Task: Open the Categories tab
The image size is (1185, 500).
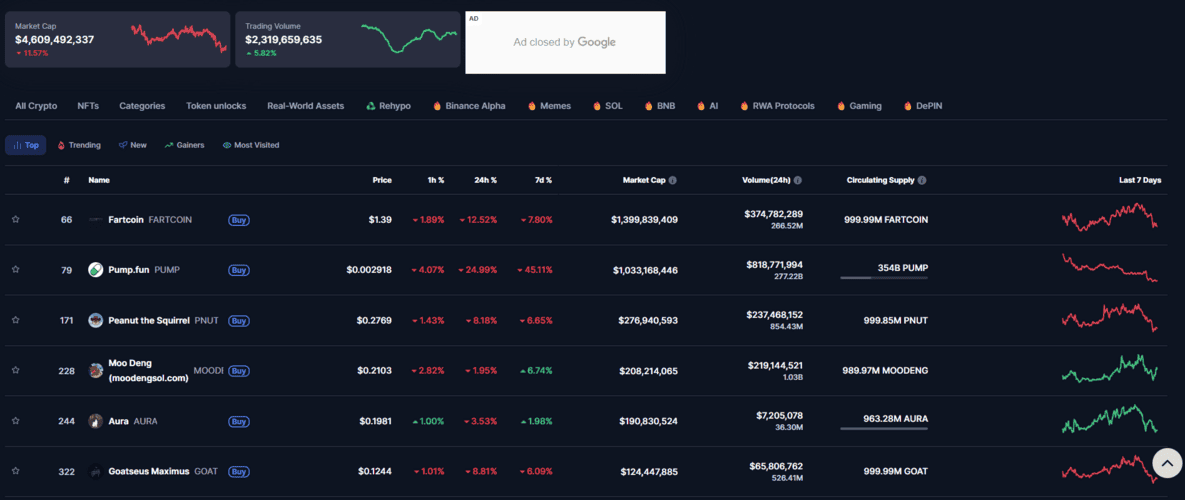Action: [x=142, y=106]
